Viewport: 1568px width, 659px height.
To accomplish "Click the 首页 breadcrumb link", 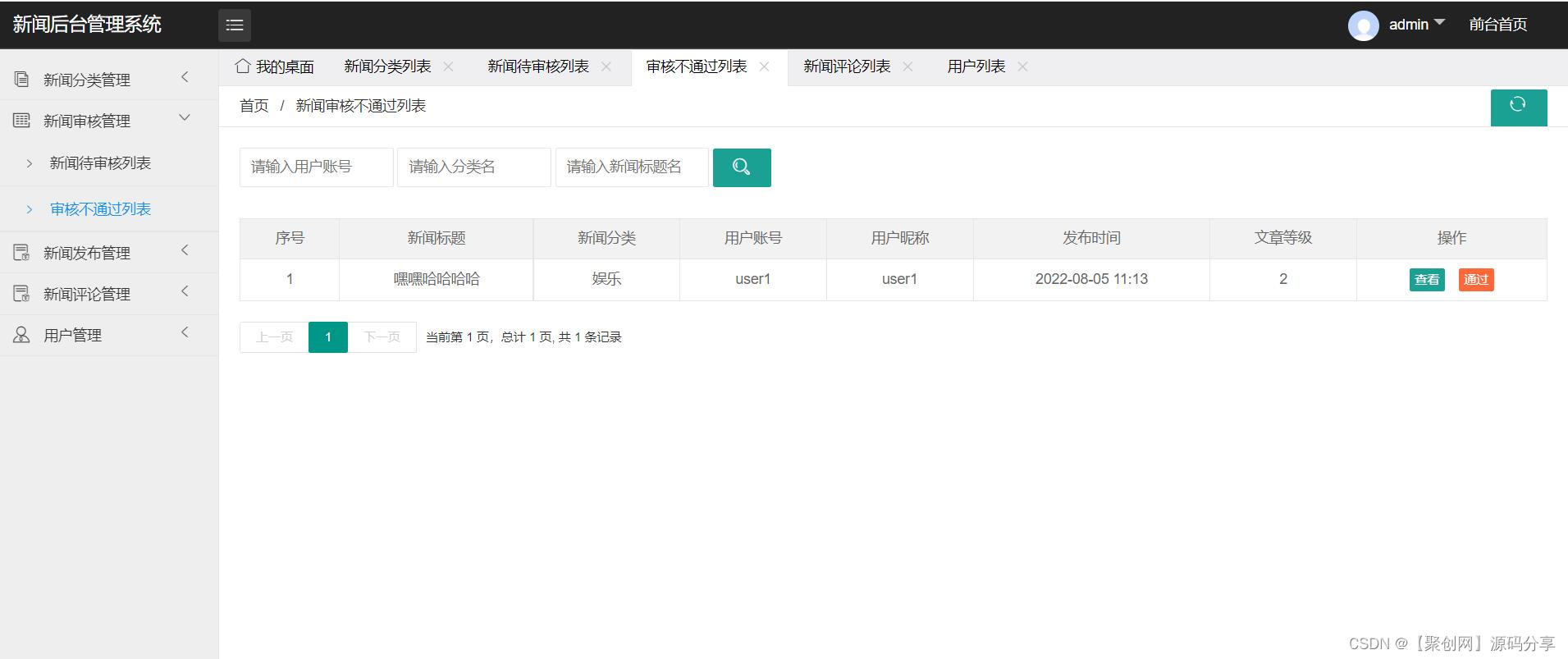I will point(254,106).
